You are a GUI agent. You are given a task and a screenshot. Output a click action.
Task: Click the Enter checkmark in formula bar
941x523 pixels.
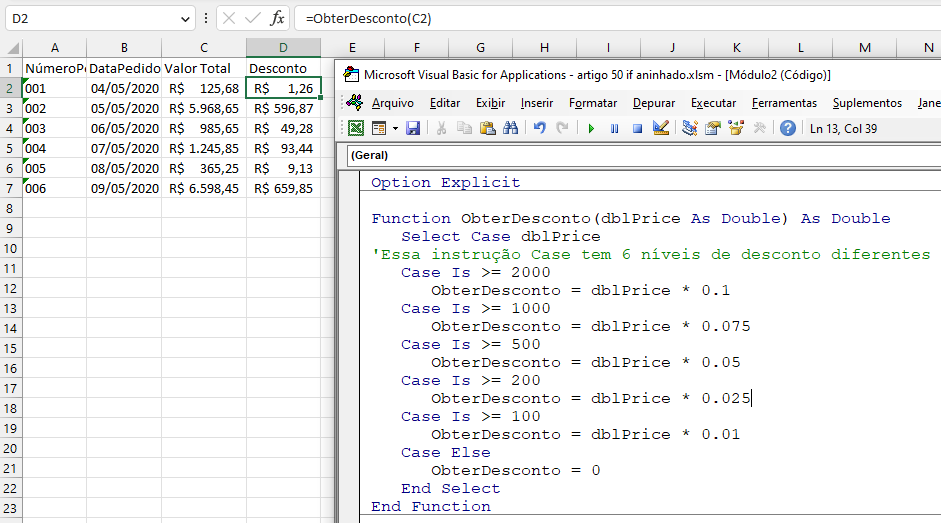point(253,19)
